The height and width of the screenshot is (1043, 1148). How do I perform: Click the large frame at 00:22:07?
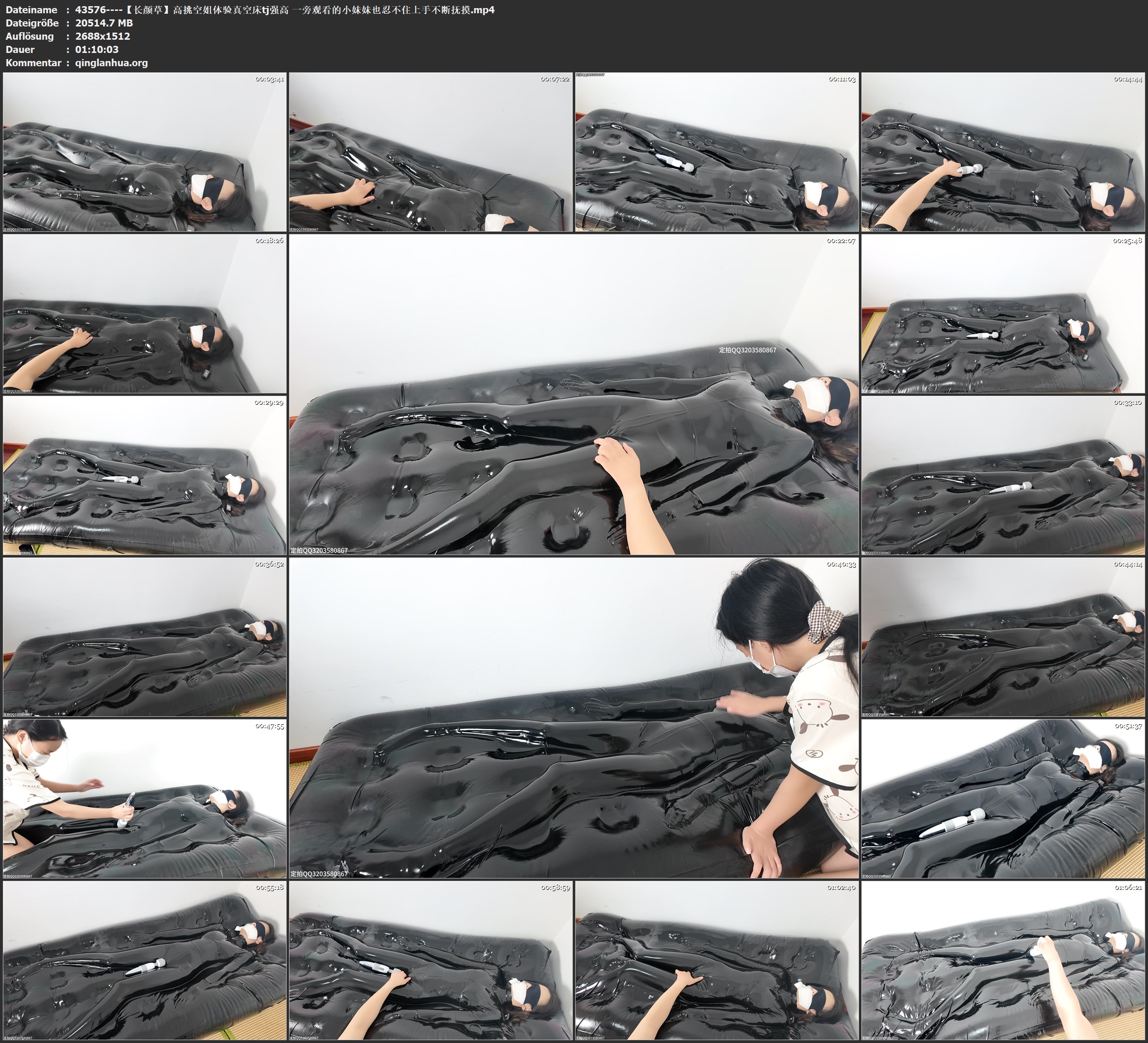pyautogui.click(x=573, y=394)
